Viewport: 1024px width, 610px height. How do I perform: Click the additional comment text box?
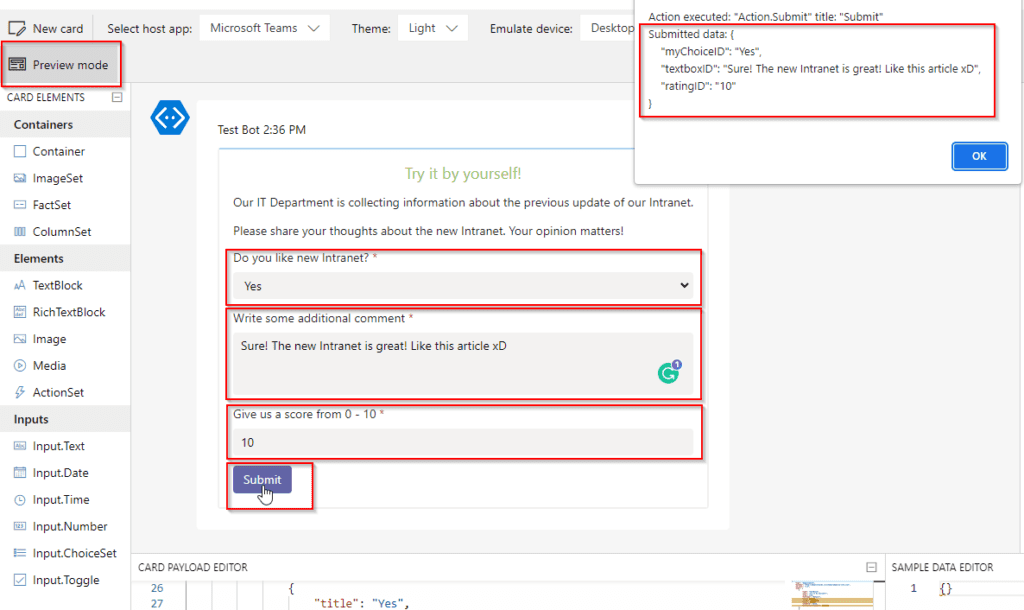point(463,363)
